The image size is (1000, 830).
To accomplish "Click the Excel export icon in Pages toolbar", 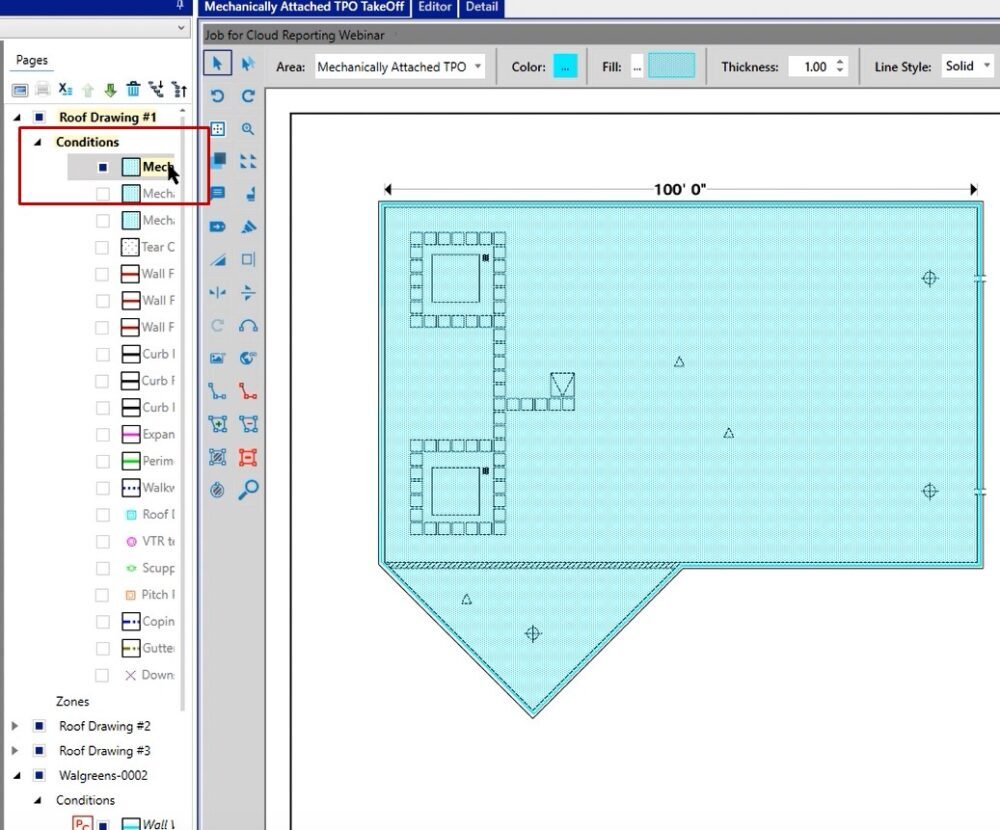I will [65, 90].
